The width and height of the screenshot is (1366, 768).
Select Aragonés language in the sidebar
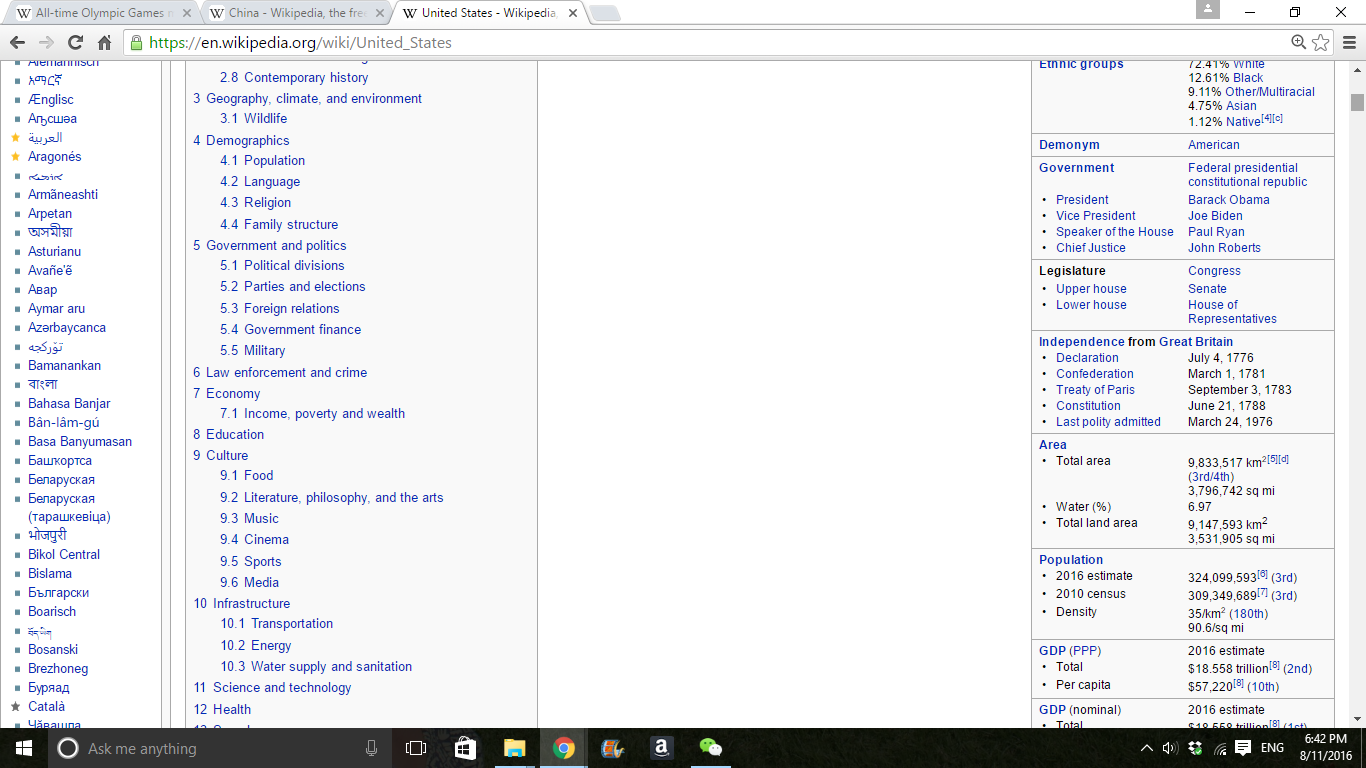[x=55, y=157]
